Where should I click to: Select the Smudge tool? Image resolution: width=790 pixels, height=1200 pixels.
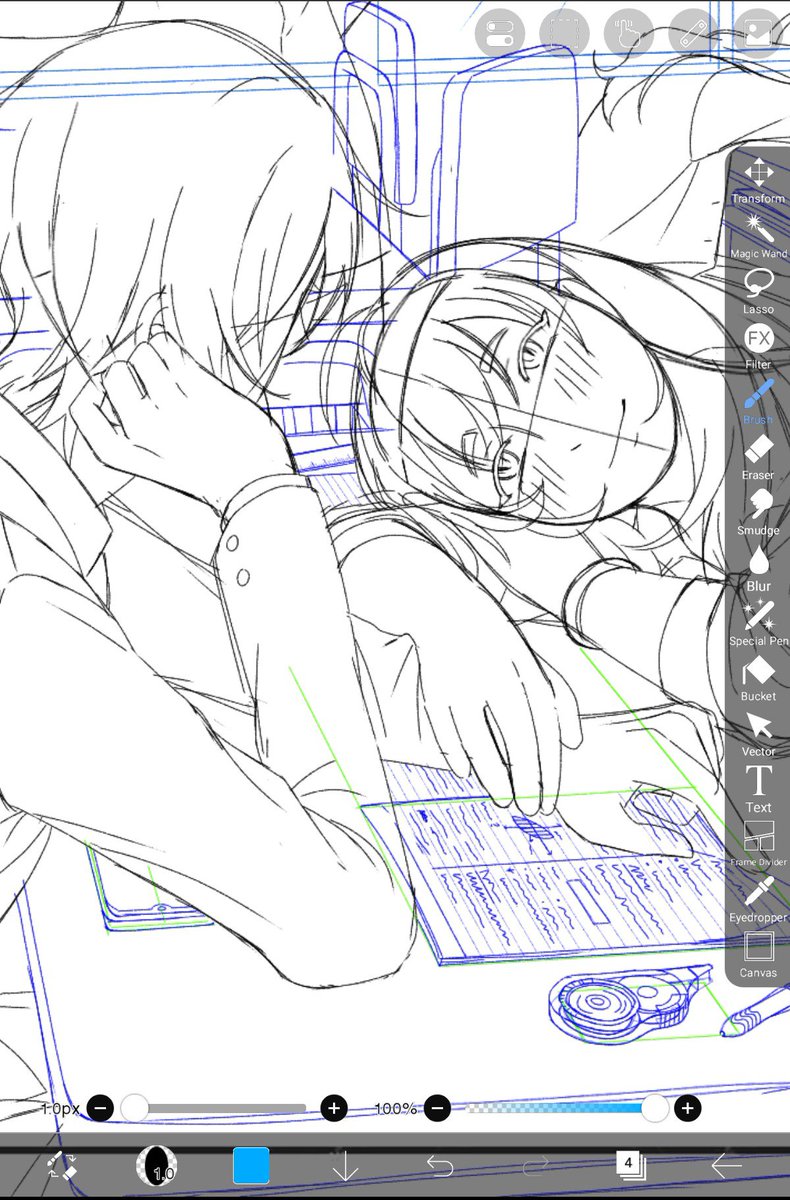(x=758, y=512)
